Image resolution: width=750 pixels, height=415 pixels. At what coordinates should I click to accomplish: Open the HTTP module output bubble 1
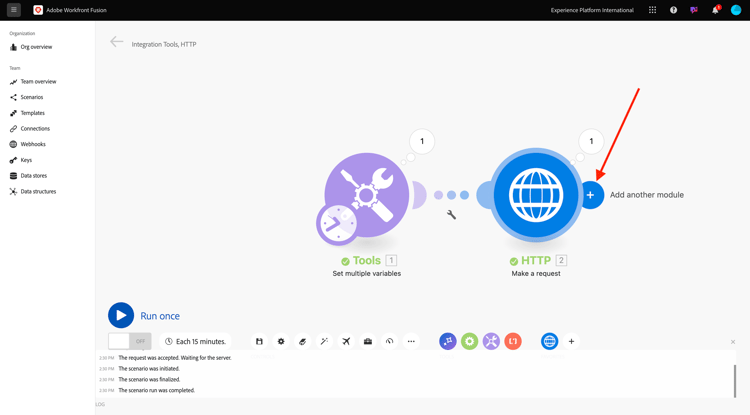(x=591, y=141)
